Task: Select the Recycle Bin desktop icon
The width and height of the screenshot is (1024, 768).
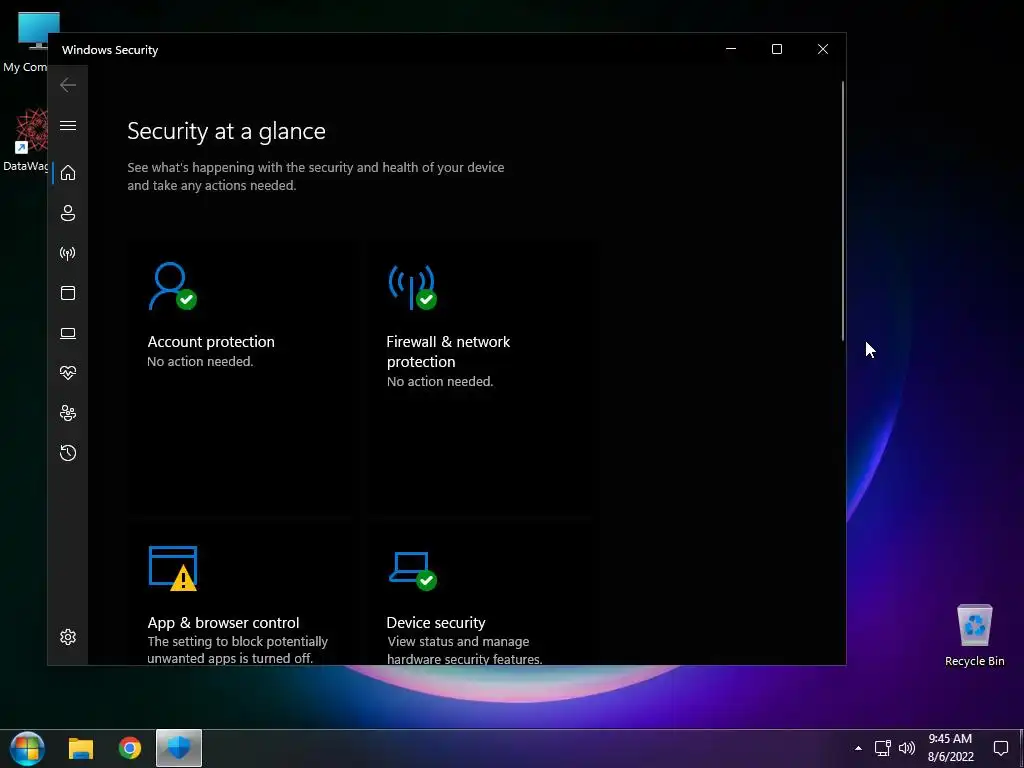Action: tap(974, 635)
